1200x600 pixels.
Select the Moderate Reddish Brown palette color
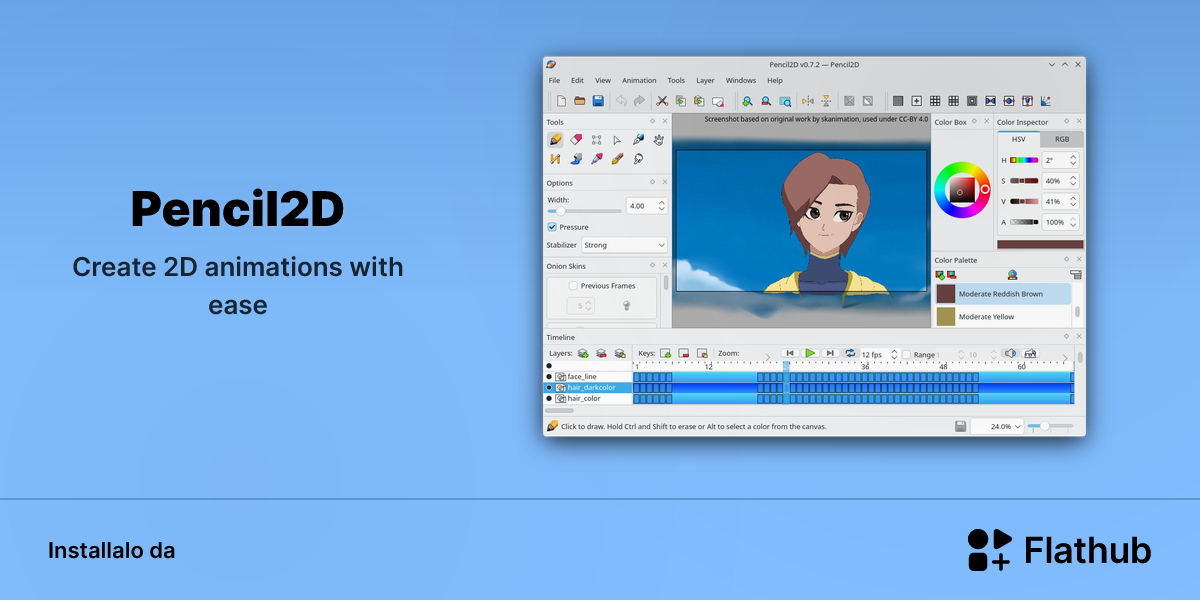1003,294
